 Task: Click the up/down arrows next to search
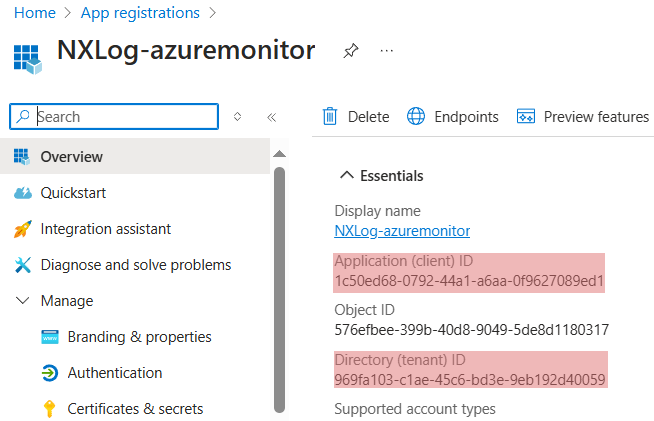pyautogui.click(x=238, y=117)
